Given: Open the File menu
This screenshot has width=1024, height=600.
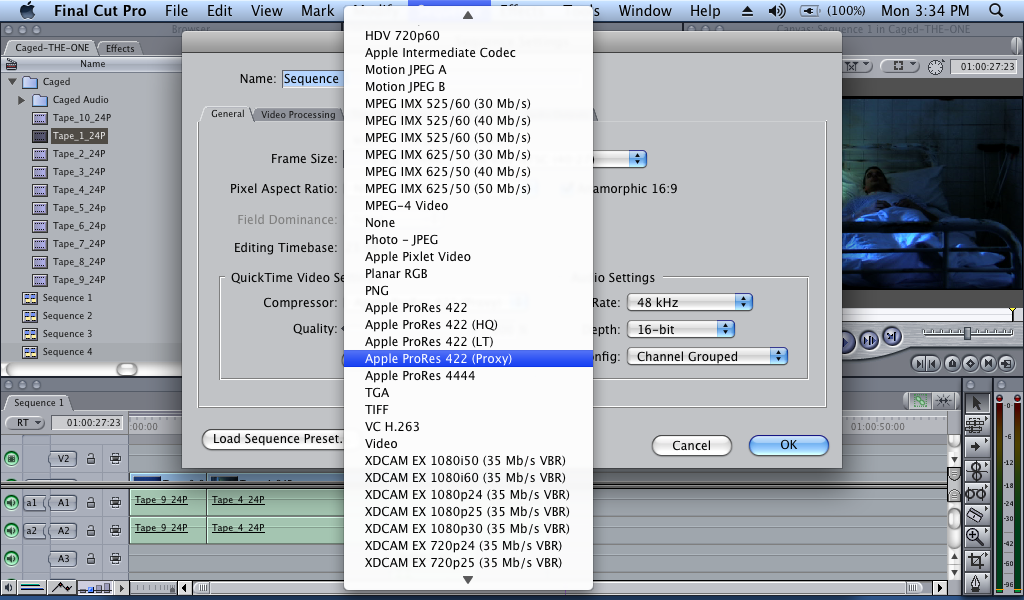Looking at the screenshot, I should [176, 10].
